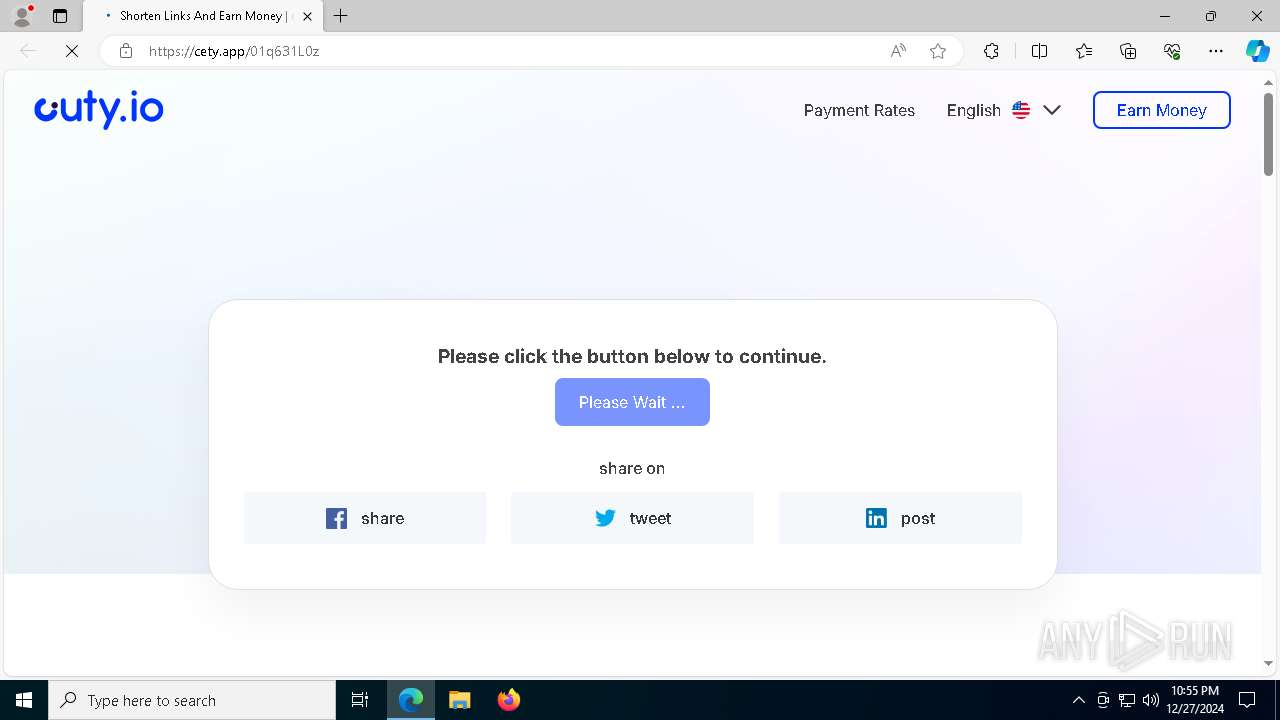The height and width of the screenshot is (720, 1280).
Task: Open the Edge profile icon
Action: tap(22, 15)
